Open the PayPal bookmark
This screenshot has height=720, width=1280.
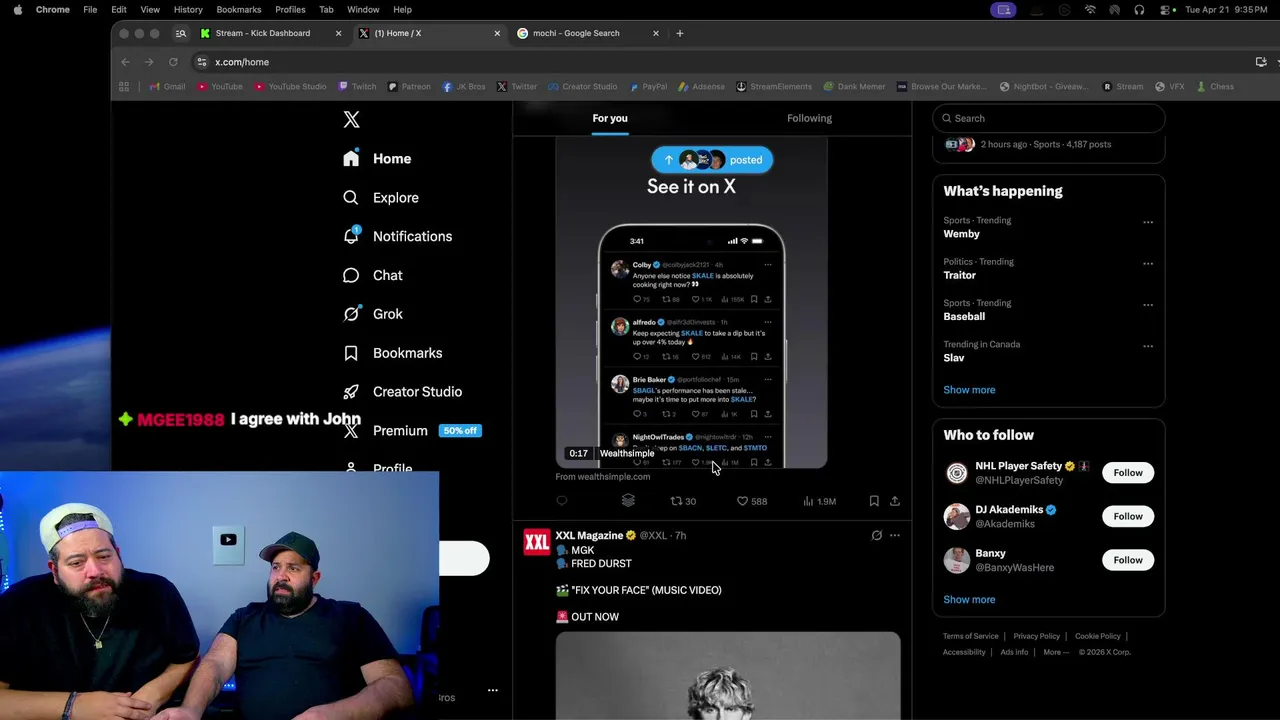tap(648, 87)
